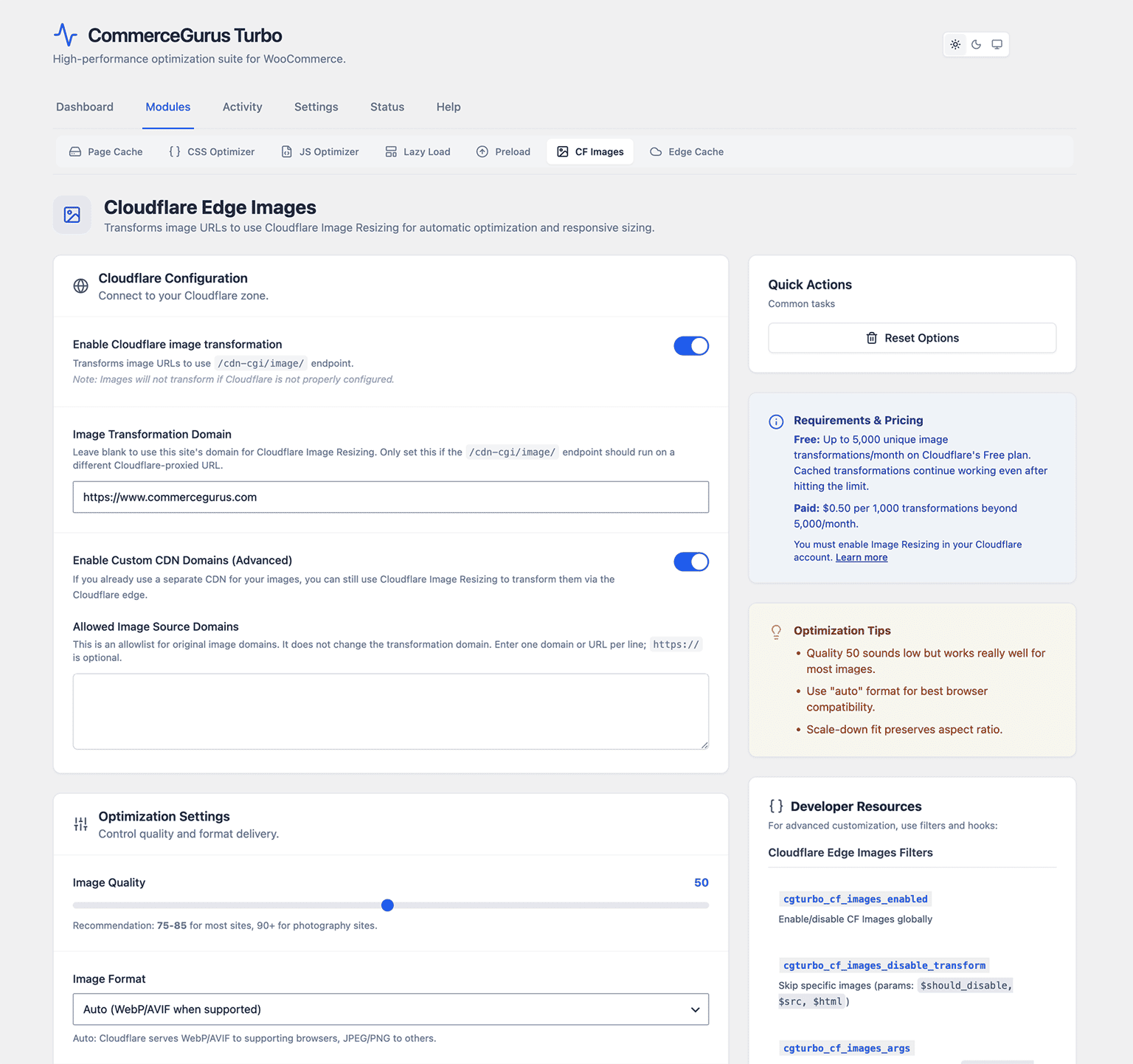Click the sliders icon beside Optimization Settings

81,824
